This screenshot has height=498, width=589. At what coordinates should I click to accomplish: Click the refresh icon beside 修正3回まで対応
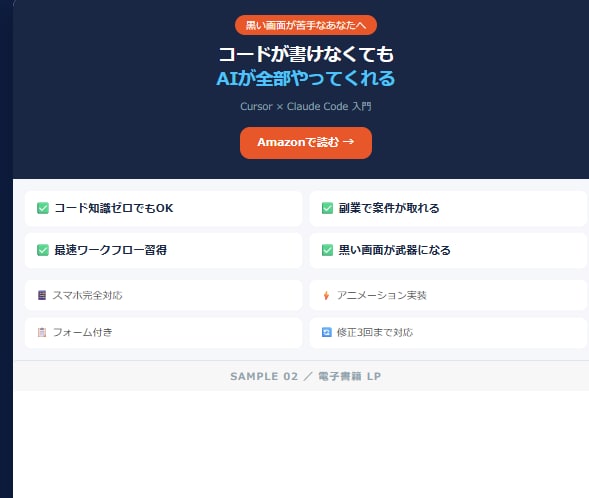coord(327,332)
